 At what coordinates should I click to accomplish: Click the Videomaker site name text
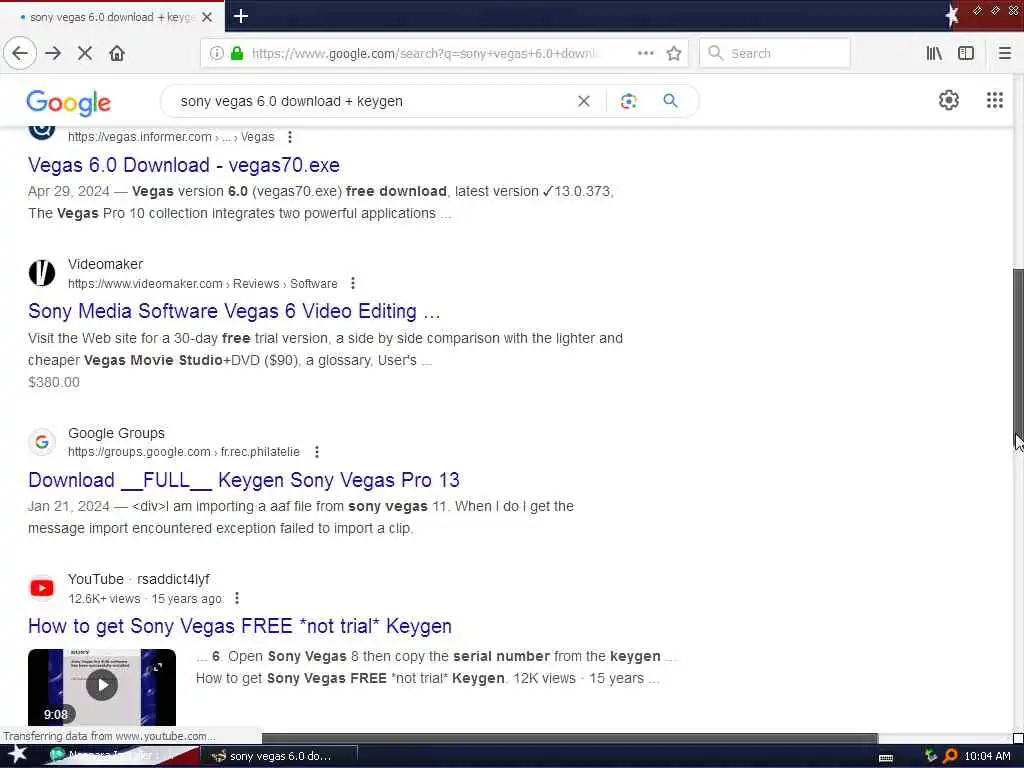pyautogui.click(x=105, y=264)
